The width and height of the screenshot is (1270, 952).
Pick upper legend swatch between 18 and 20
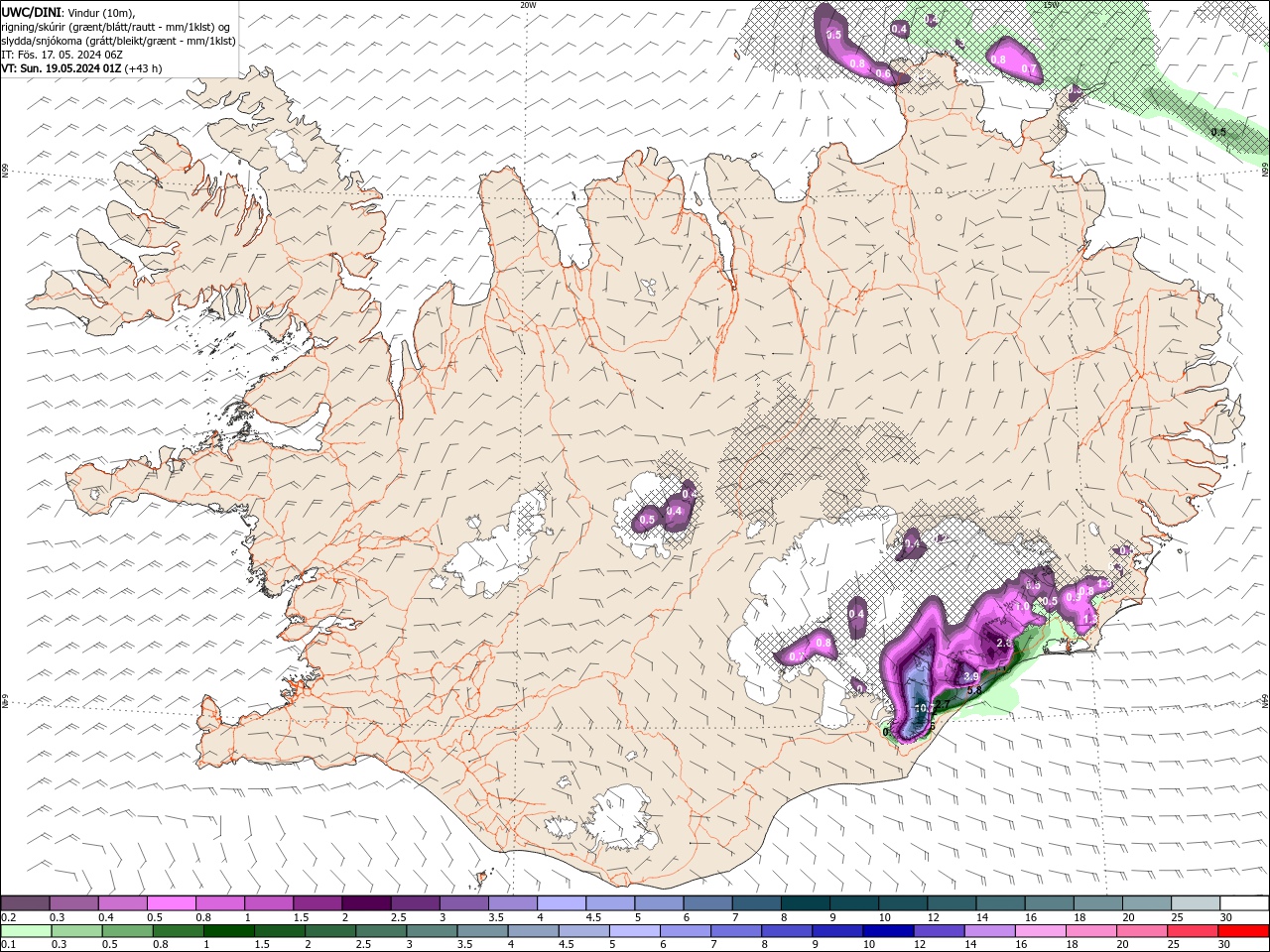[1098, 903]
